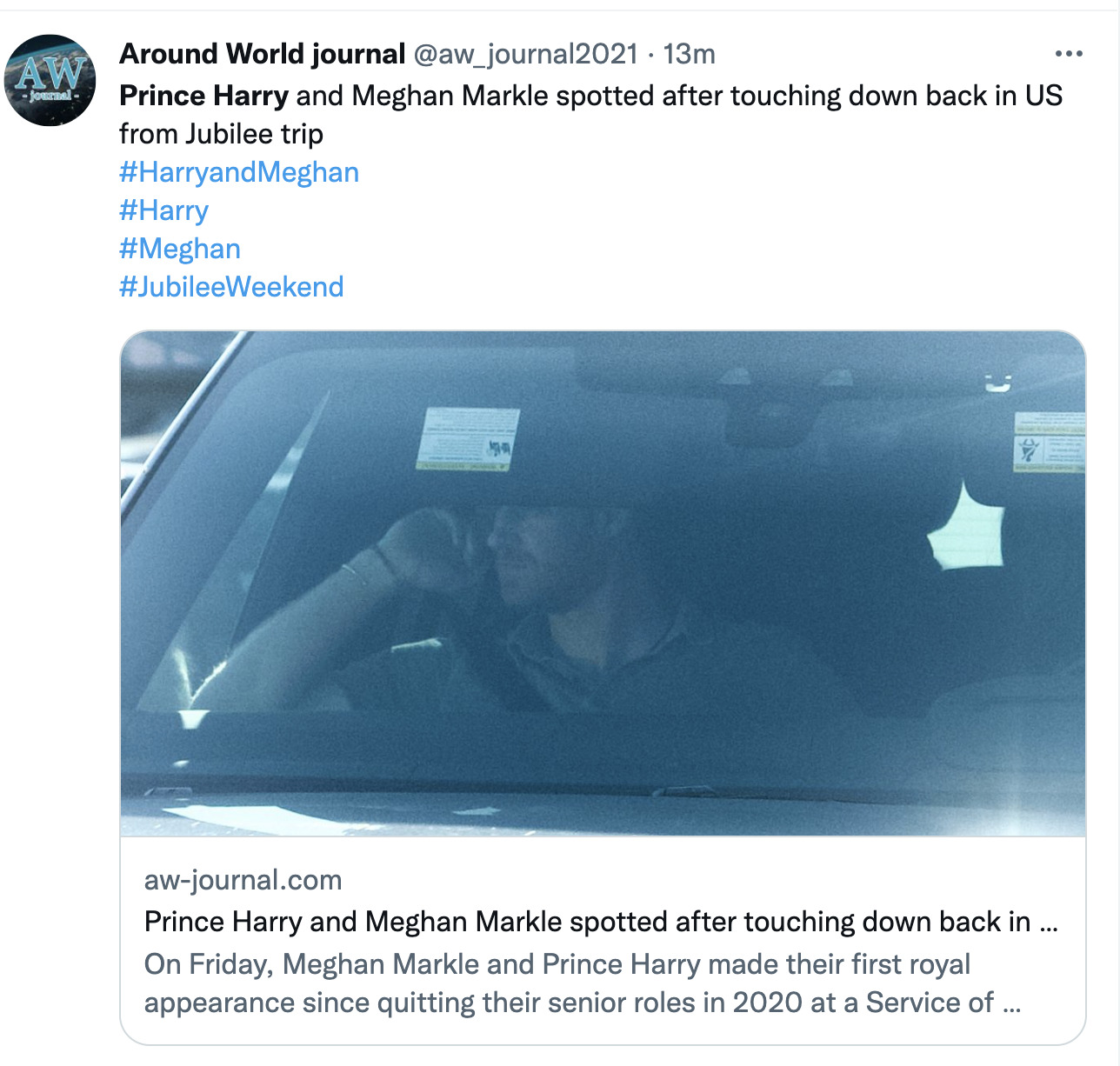
Task: Click the left windshield sticker in photo
Action: click(468, 441)
